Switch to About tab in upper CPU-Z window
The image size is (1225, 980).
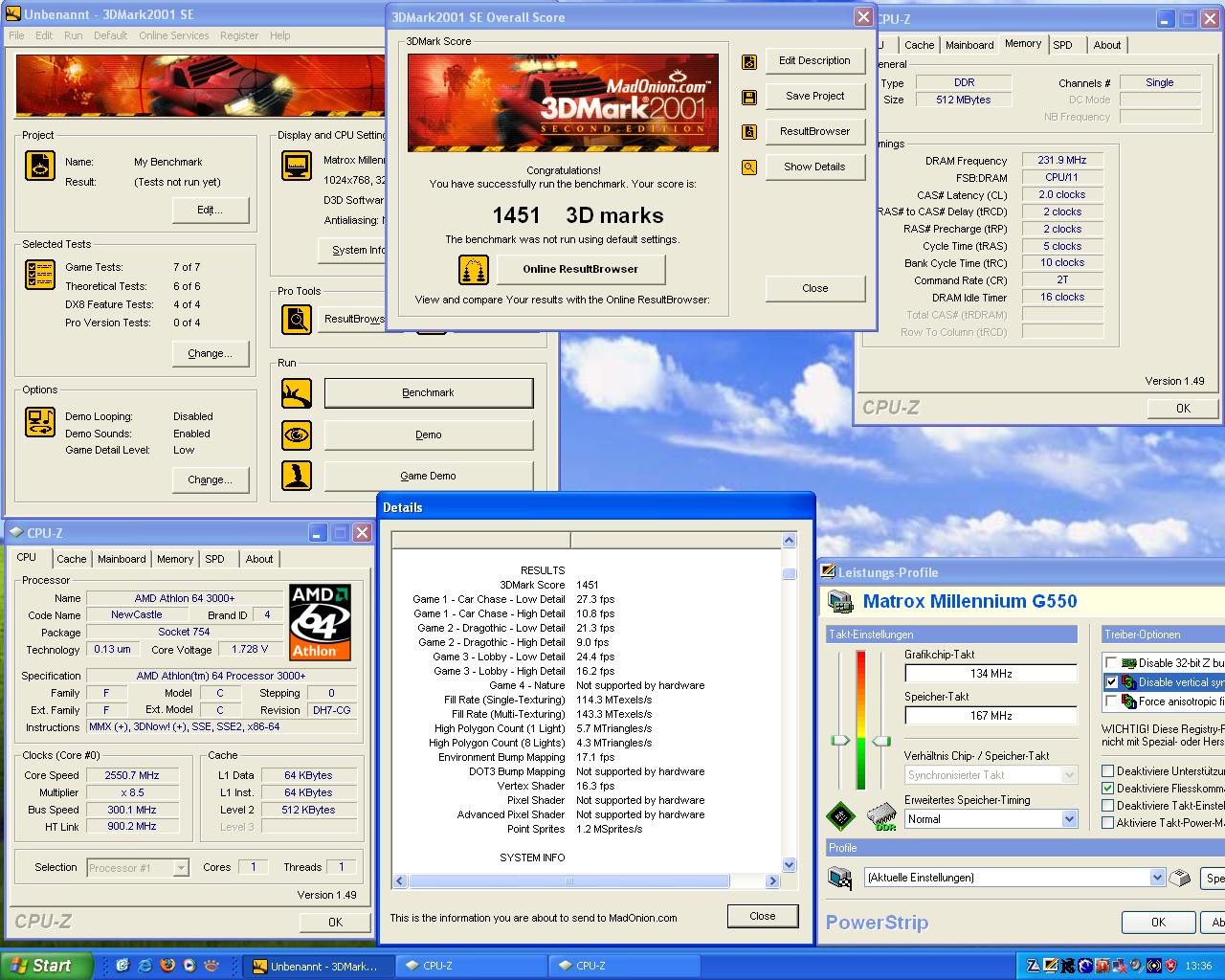click(x=1107, y=45)
